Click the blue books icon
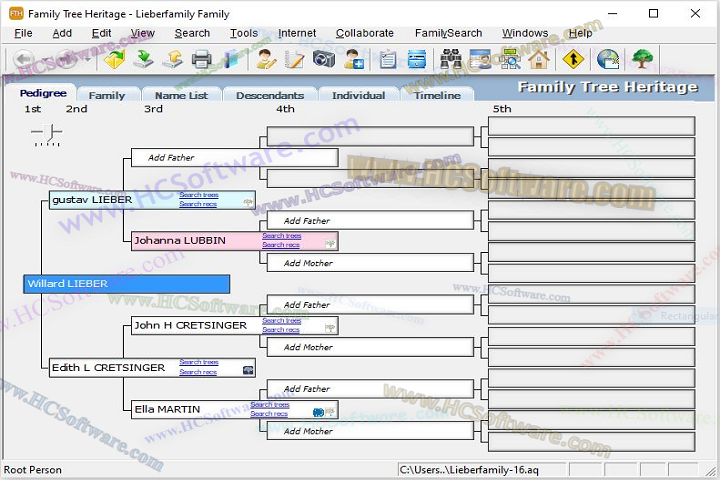 (231, 59)
